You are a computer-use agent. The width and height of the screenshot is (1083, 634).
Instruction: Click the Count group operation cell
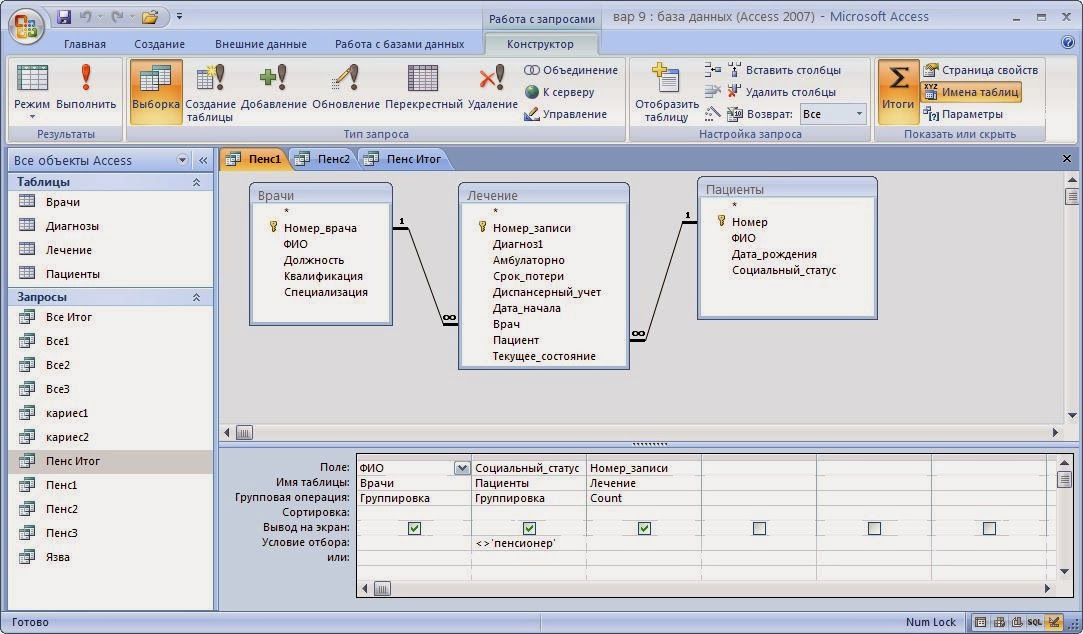tap(644, 499)
